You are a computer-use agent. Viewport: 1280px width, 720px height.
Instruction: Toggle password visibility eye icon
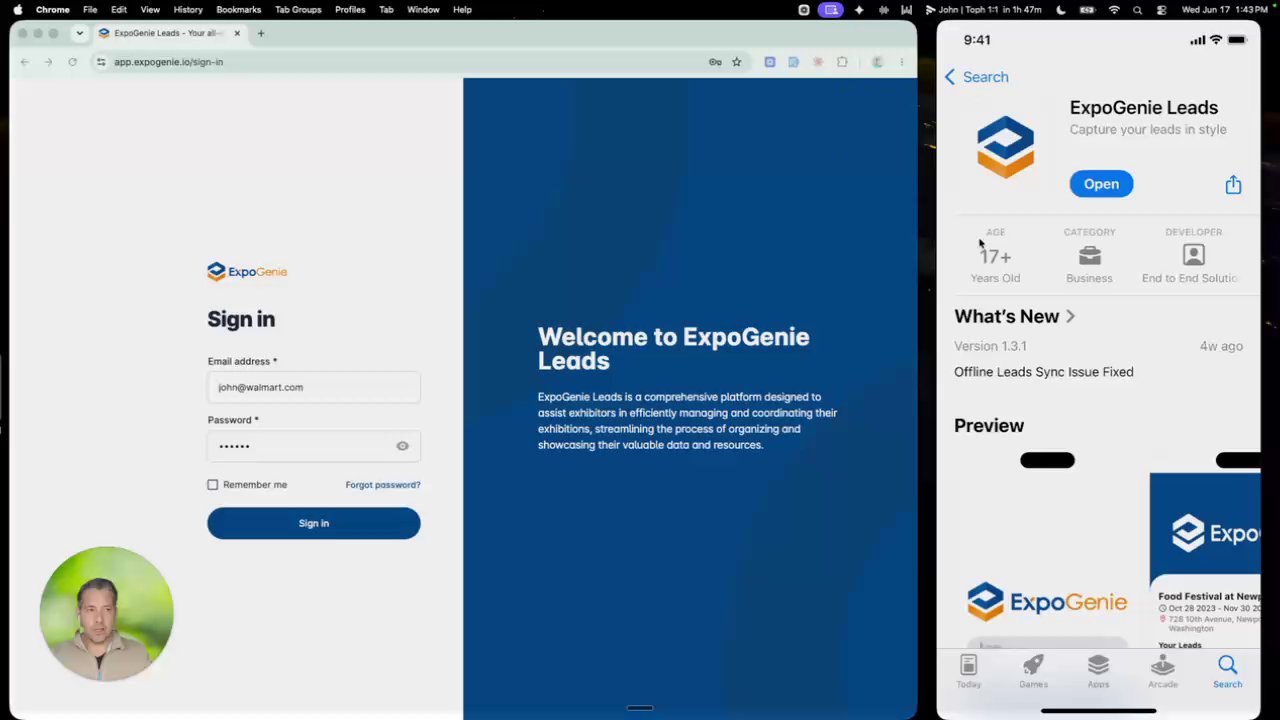402,446
